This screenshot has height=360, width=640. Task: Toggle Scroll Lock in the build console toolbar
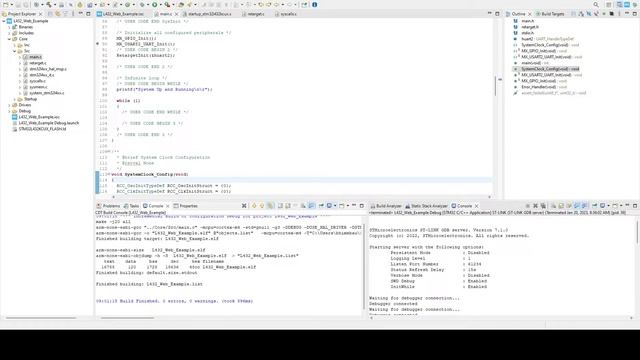point(303,206)
